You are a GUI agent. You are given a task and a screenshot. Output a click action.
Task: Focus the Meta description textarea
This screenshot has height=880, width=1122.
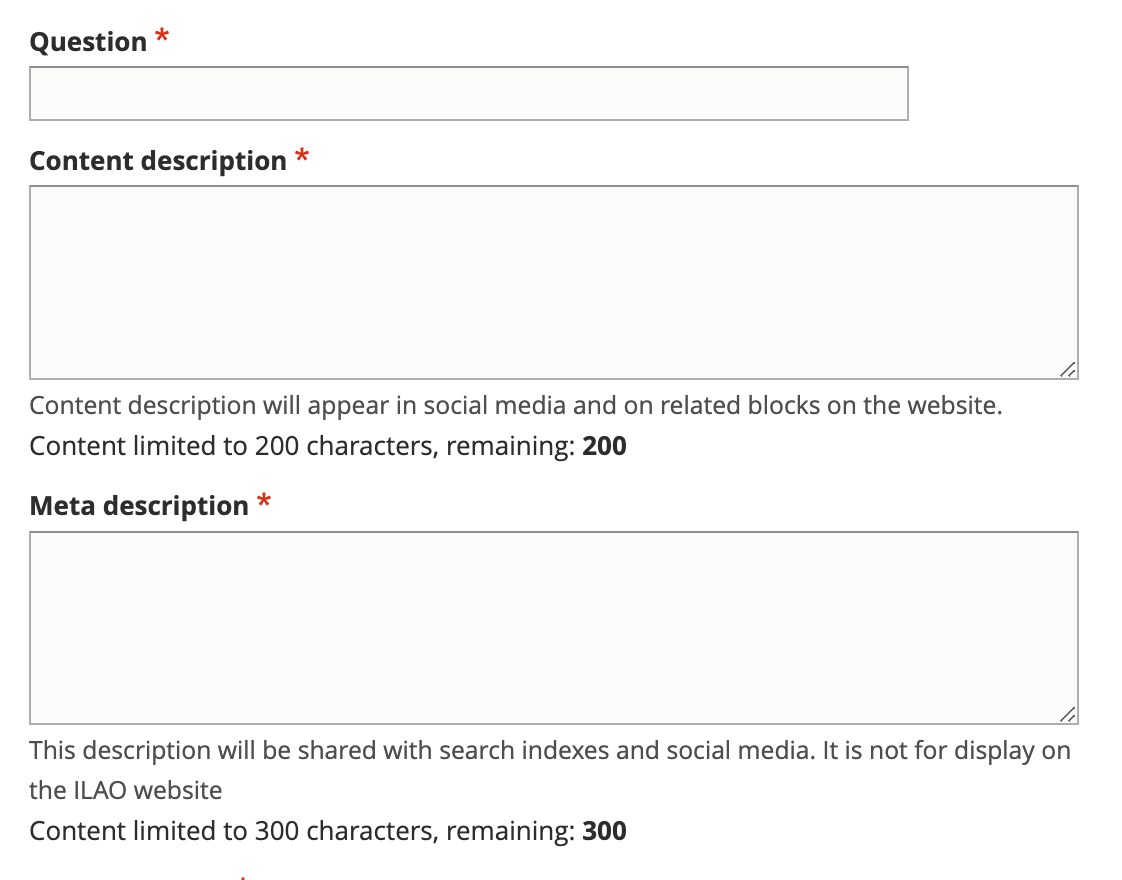tap(554, 628)
